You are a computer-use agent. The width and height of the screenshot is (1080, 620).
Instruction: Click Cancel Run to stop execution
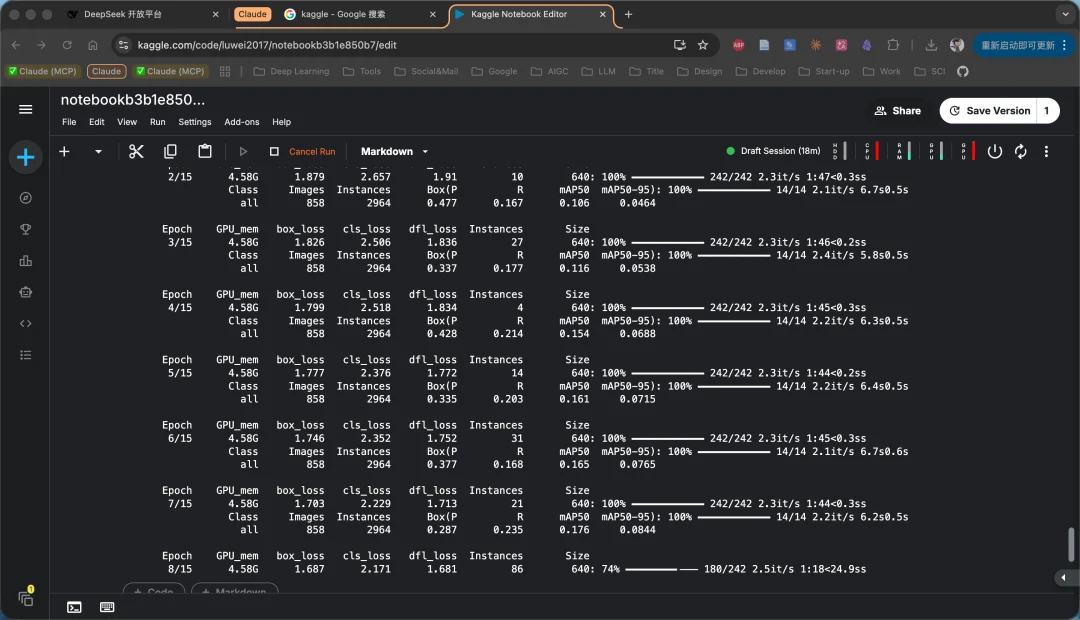coord(302,152)
